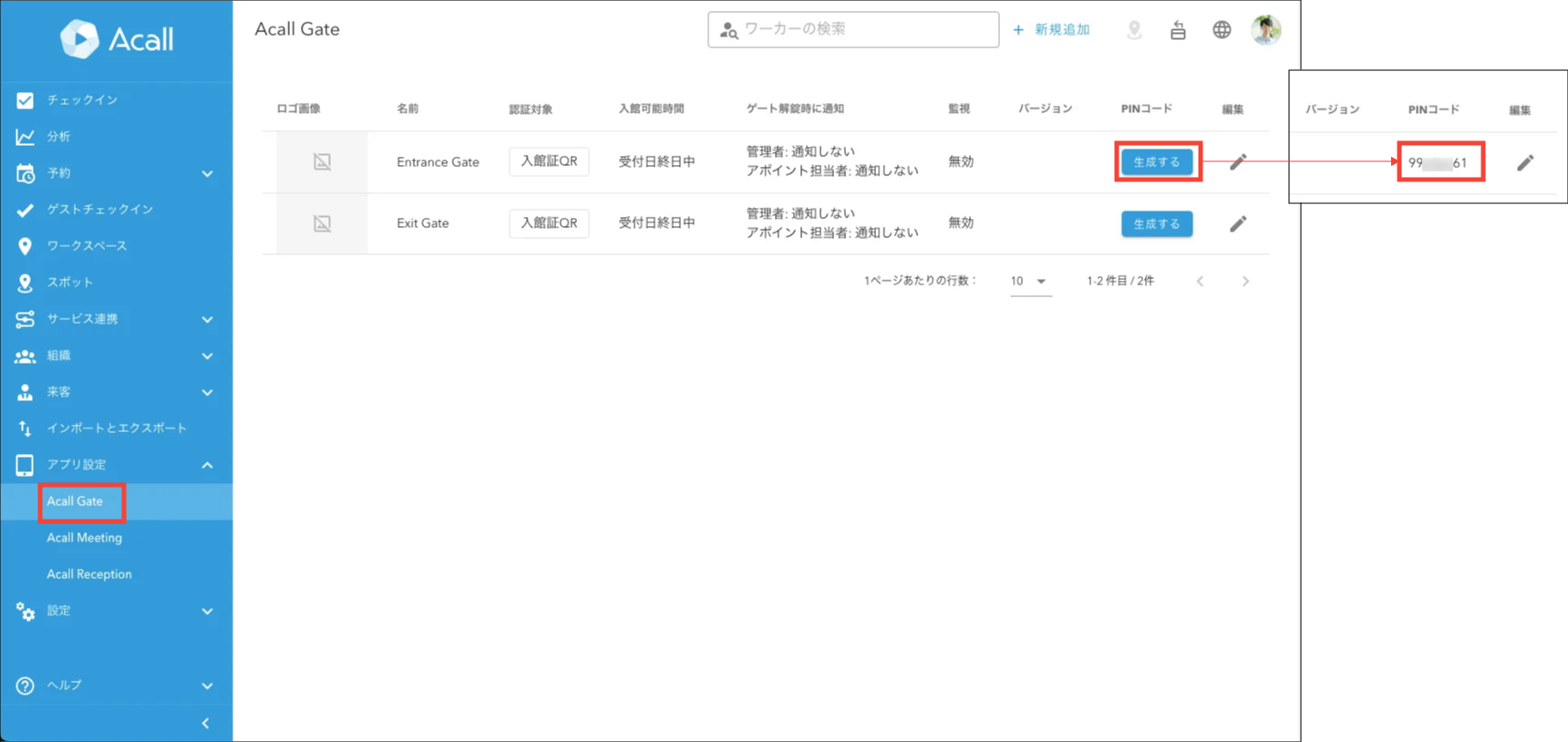Open Acall Reception settings

tap(89, 574)
